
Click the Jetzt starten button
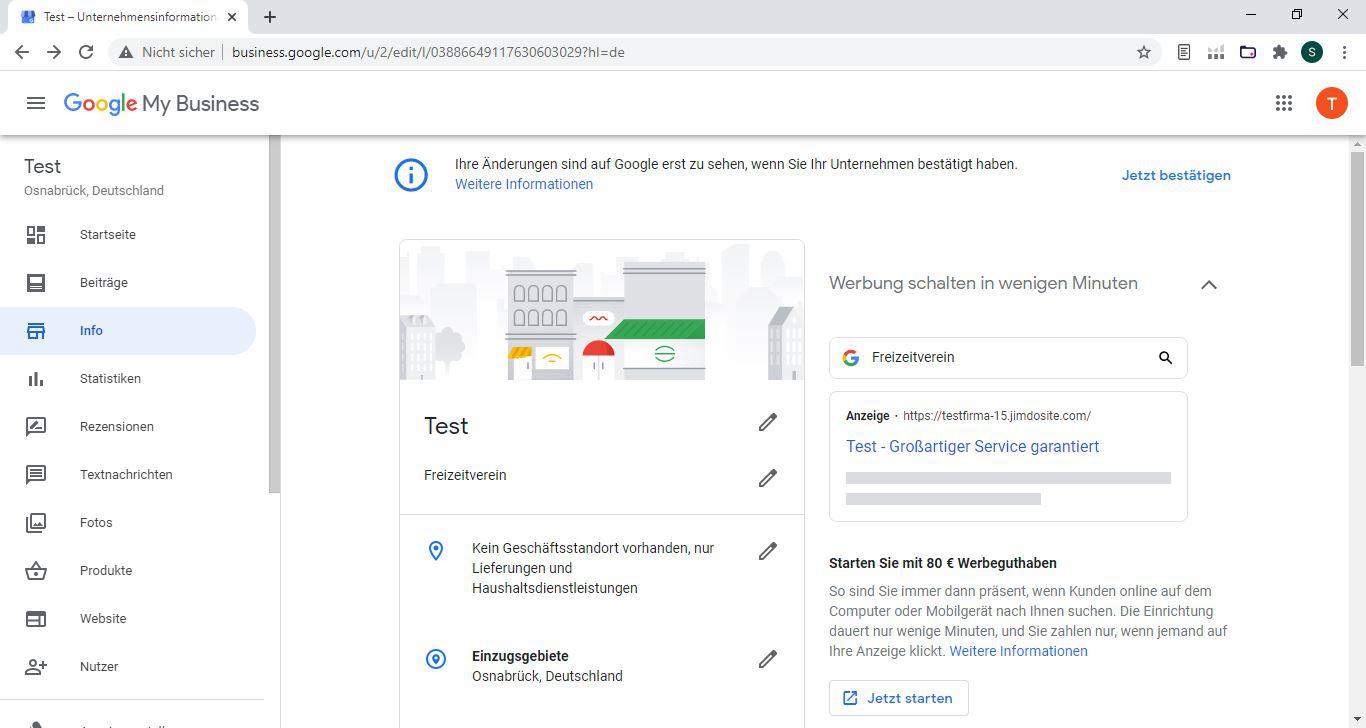(898, 698)
